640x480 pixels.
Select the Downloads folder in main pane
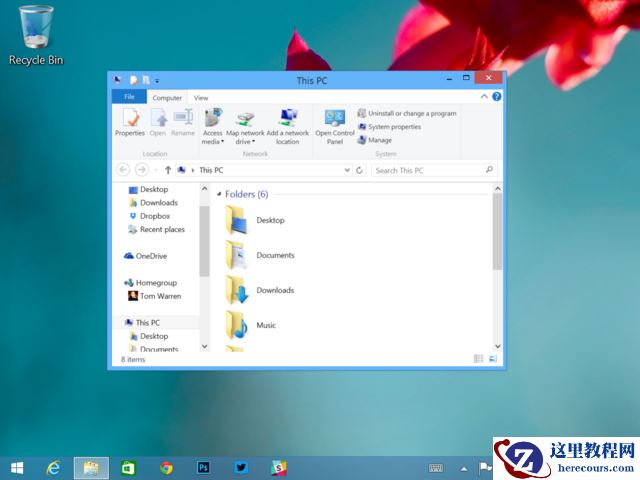[x=260, y=290]
